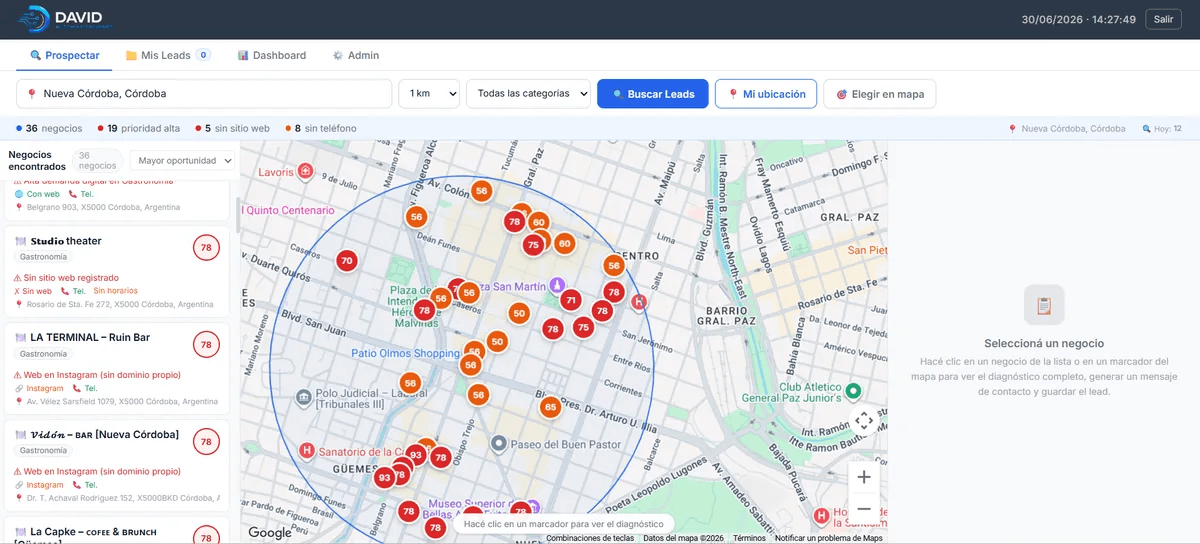Click the Patio Olmos Shopping map label

coord(405,354)
